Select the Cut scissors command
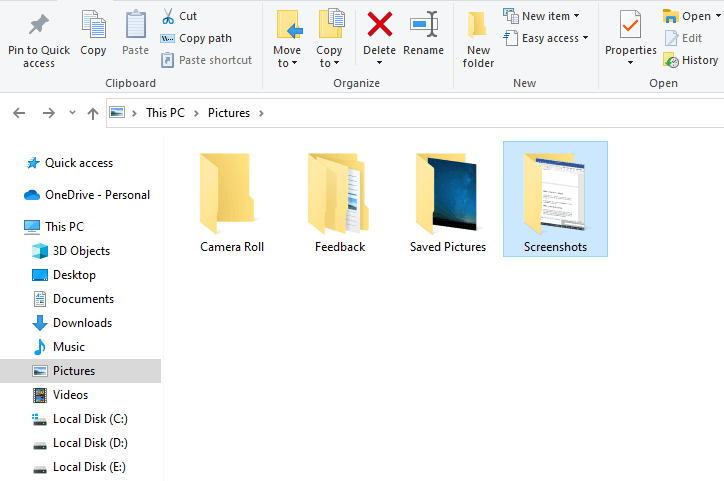724x481 pixels. pyautogui.click(x=179, y=16)
